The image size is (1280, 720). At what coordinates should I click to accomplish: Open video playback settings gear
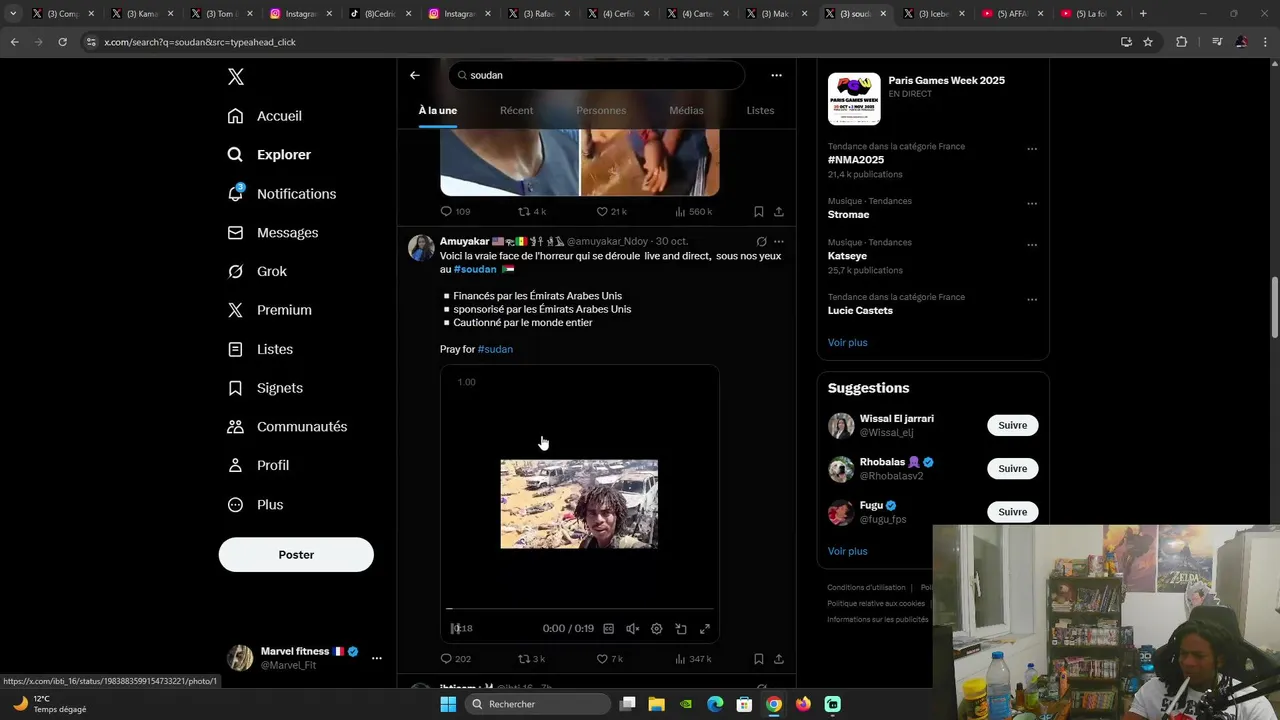656,629
